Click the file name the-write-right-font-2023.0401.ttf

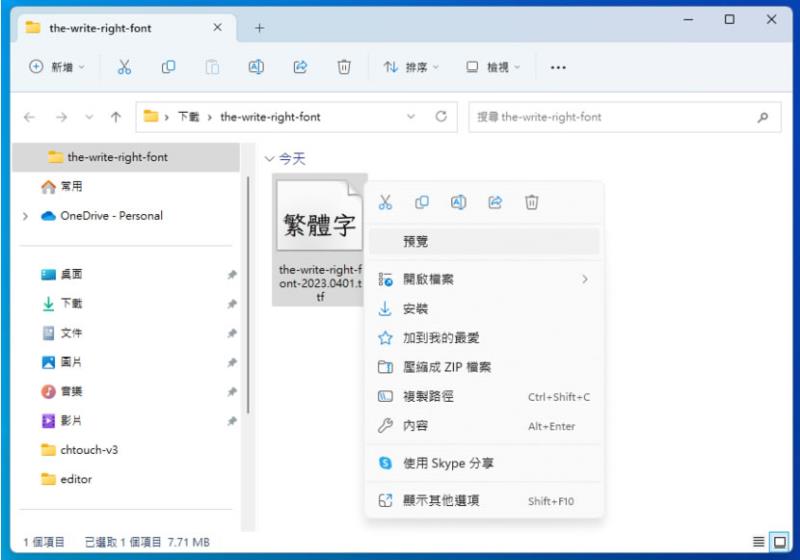tap(320, 283)
